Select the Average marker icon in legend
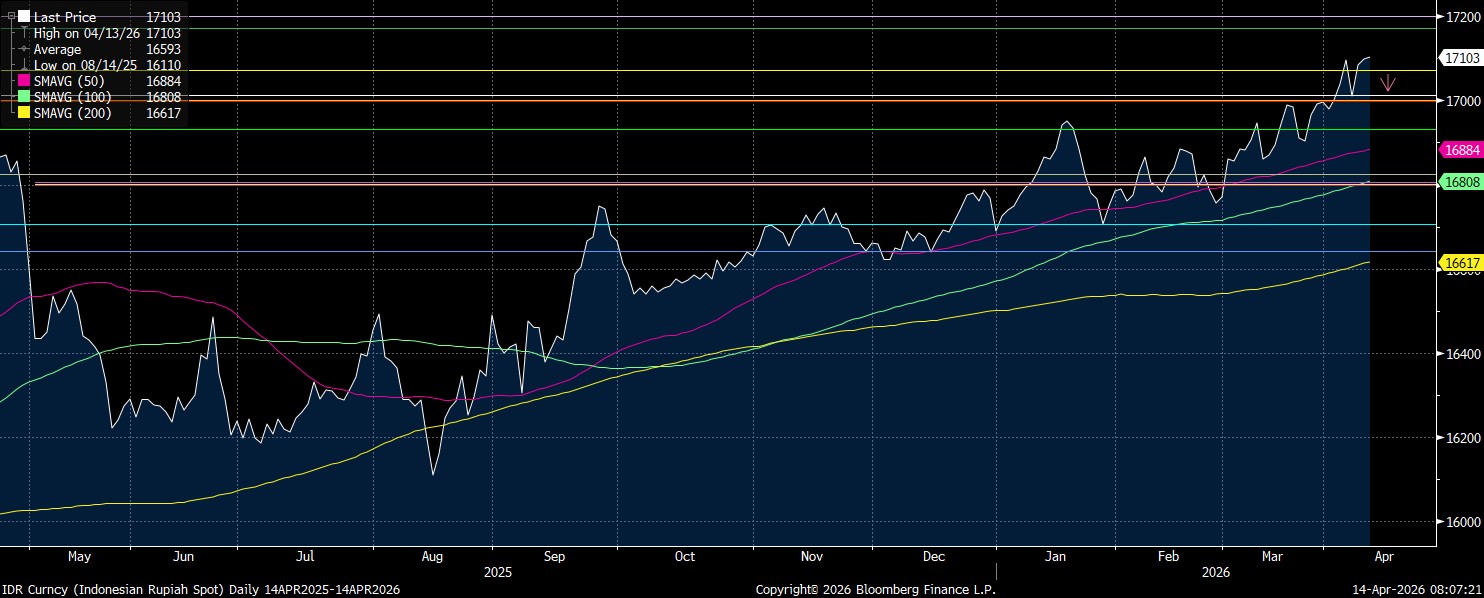Image resolution: width=1484 pixels, height=598 pixels. (24, 49)
